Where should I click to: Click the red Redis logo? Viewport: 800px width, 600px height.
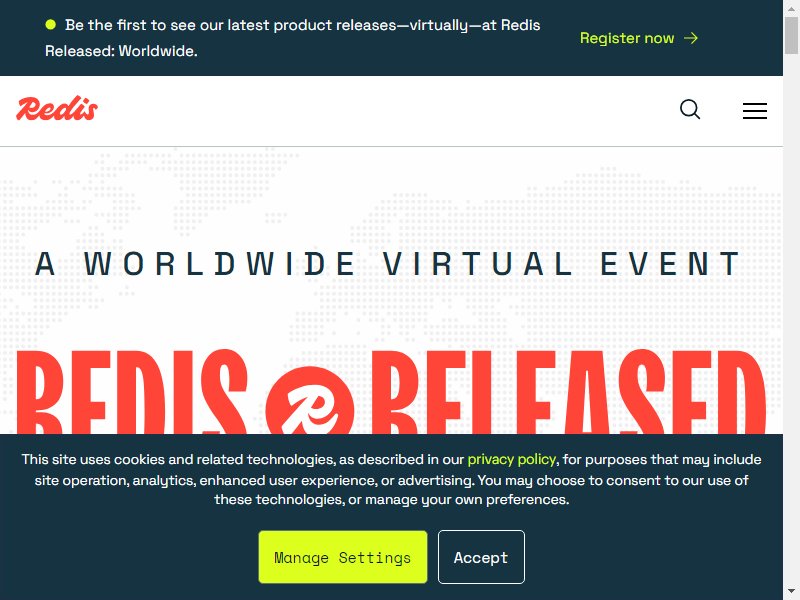point(57,109)
